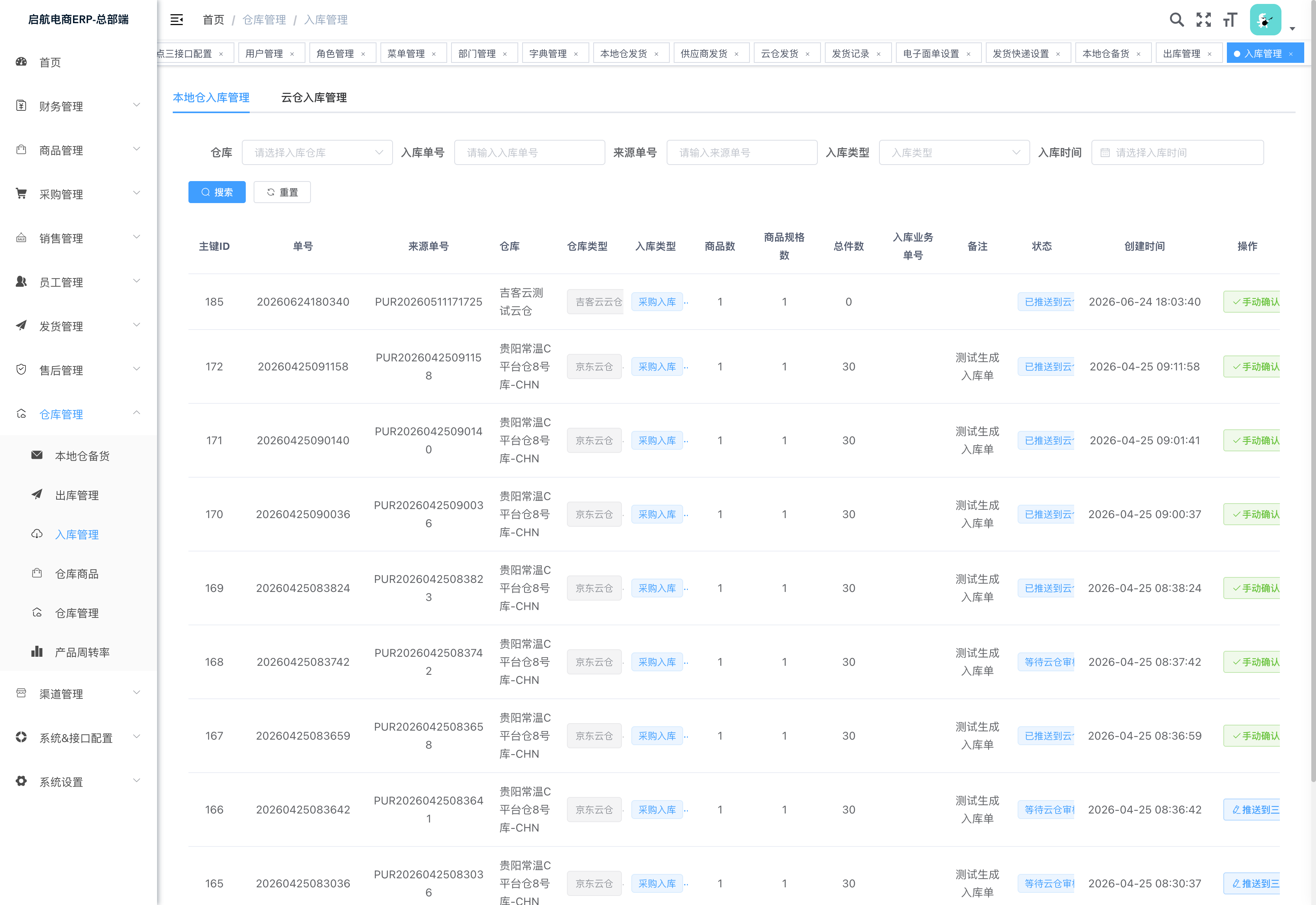Click the 仓库商品 bag icon
Image resolution: width=1316 pixels, height=905 pixels.
tap(37, 573)
